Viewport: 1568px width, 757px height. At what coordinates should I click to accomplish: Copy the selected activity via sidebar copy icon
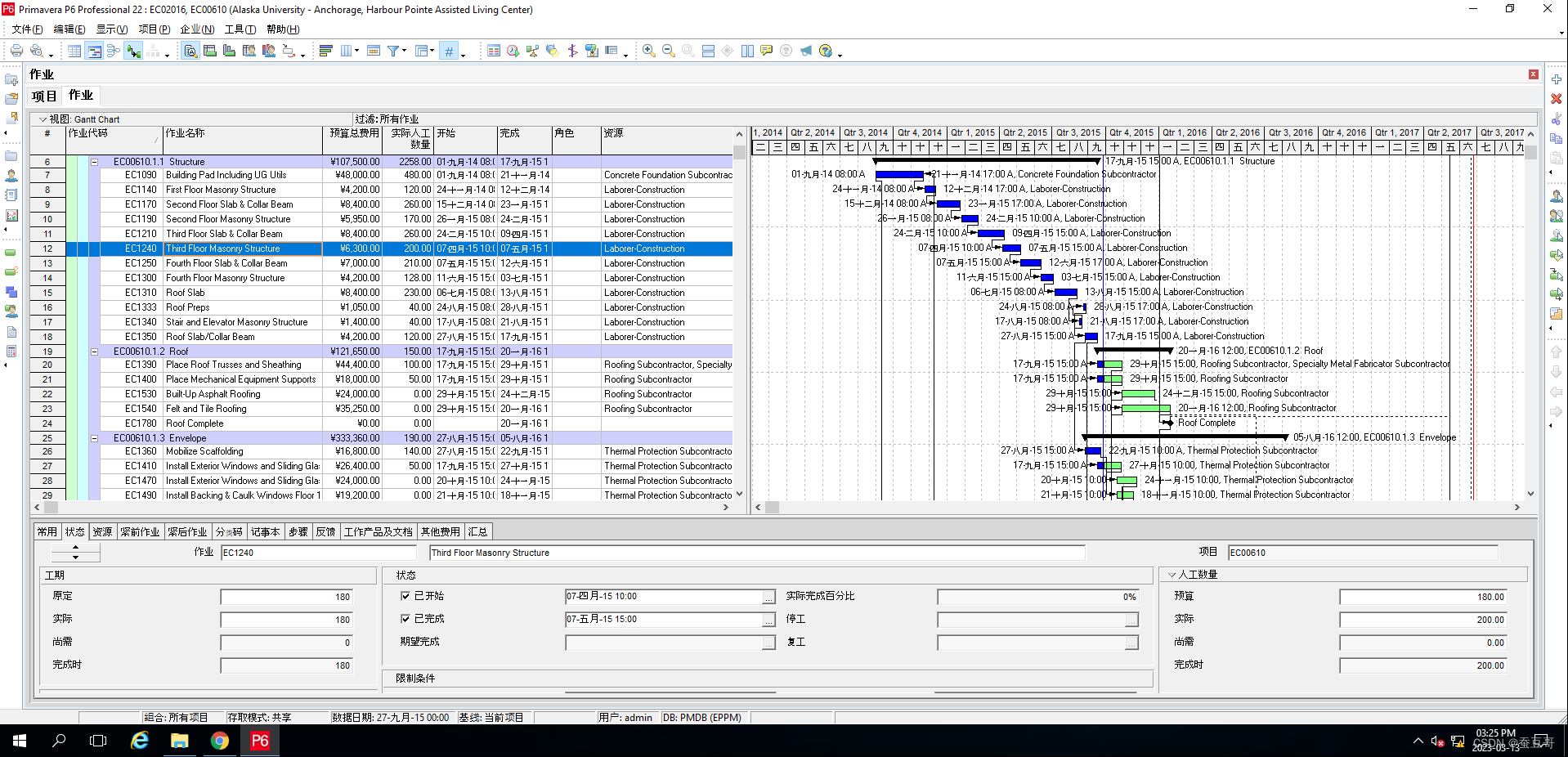[1557, 138]
